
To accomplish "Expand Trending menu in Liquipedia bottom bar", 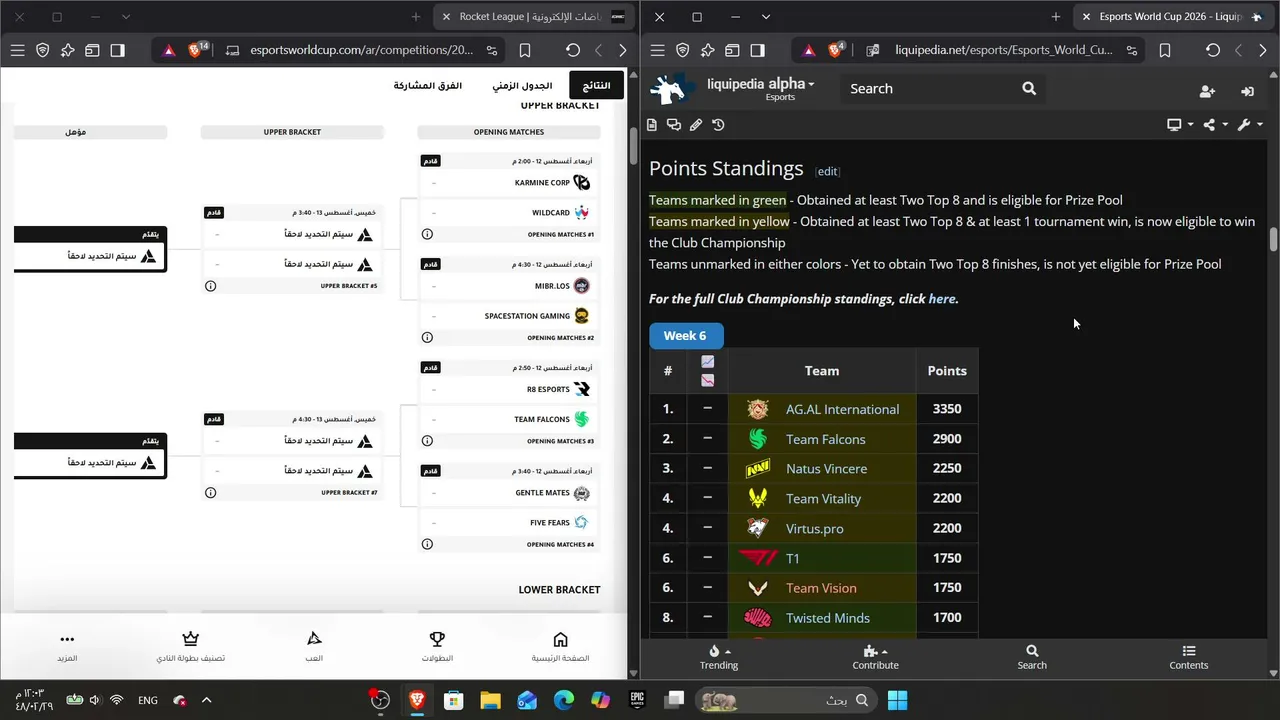I will [719, 657].
